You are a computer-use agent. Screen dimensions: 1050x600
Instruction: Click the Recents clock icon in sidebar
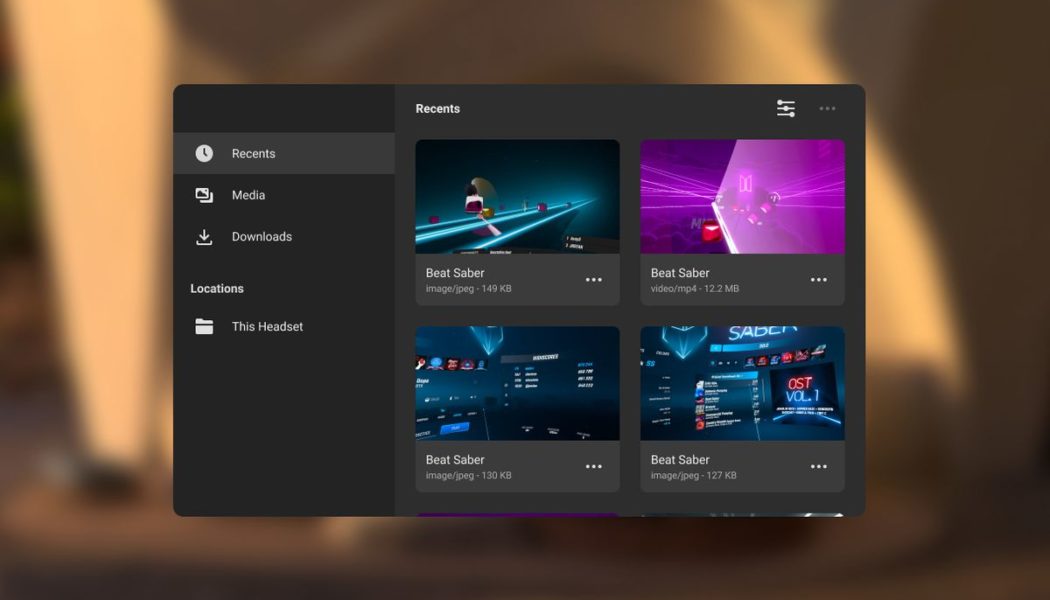(204, 153)
